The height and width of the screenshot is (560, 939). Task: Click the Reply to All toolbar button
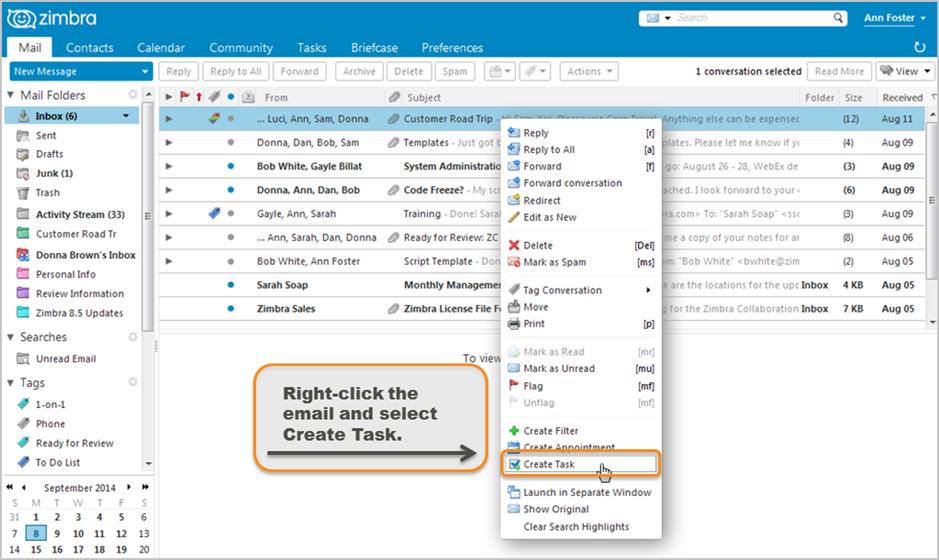pyautogui.click(x=236, y=71)
